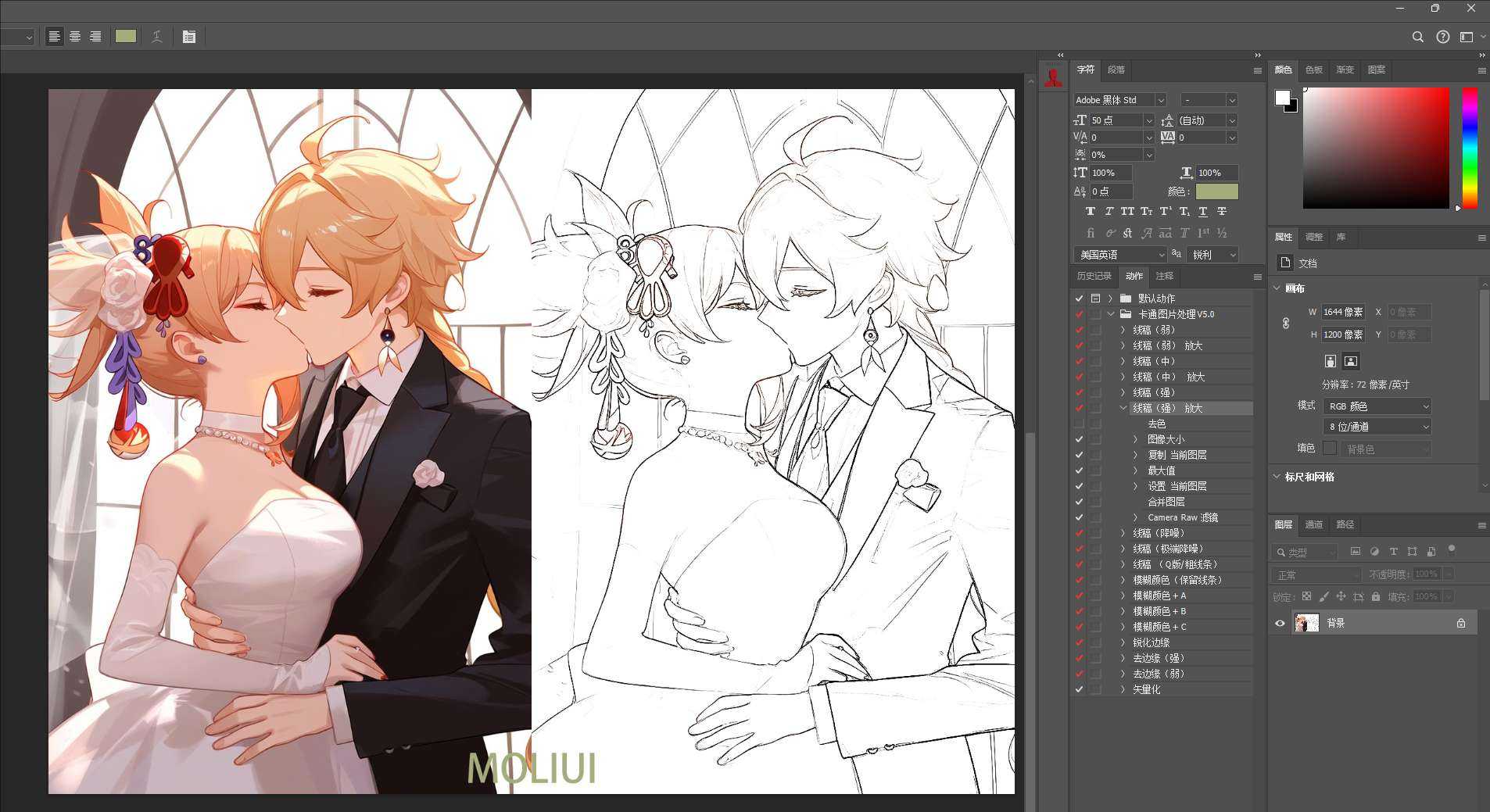The image size is (1490, 812).
Task: Open the search magnifier icon top right
Action: [x=1417, y=37]
